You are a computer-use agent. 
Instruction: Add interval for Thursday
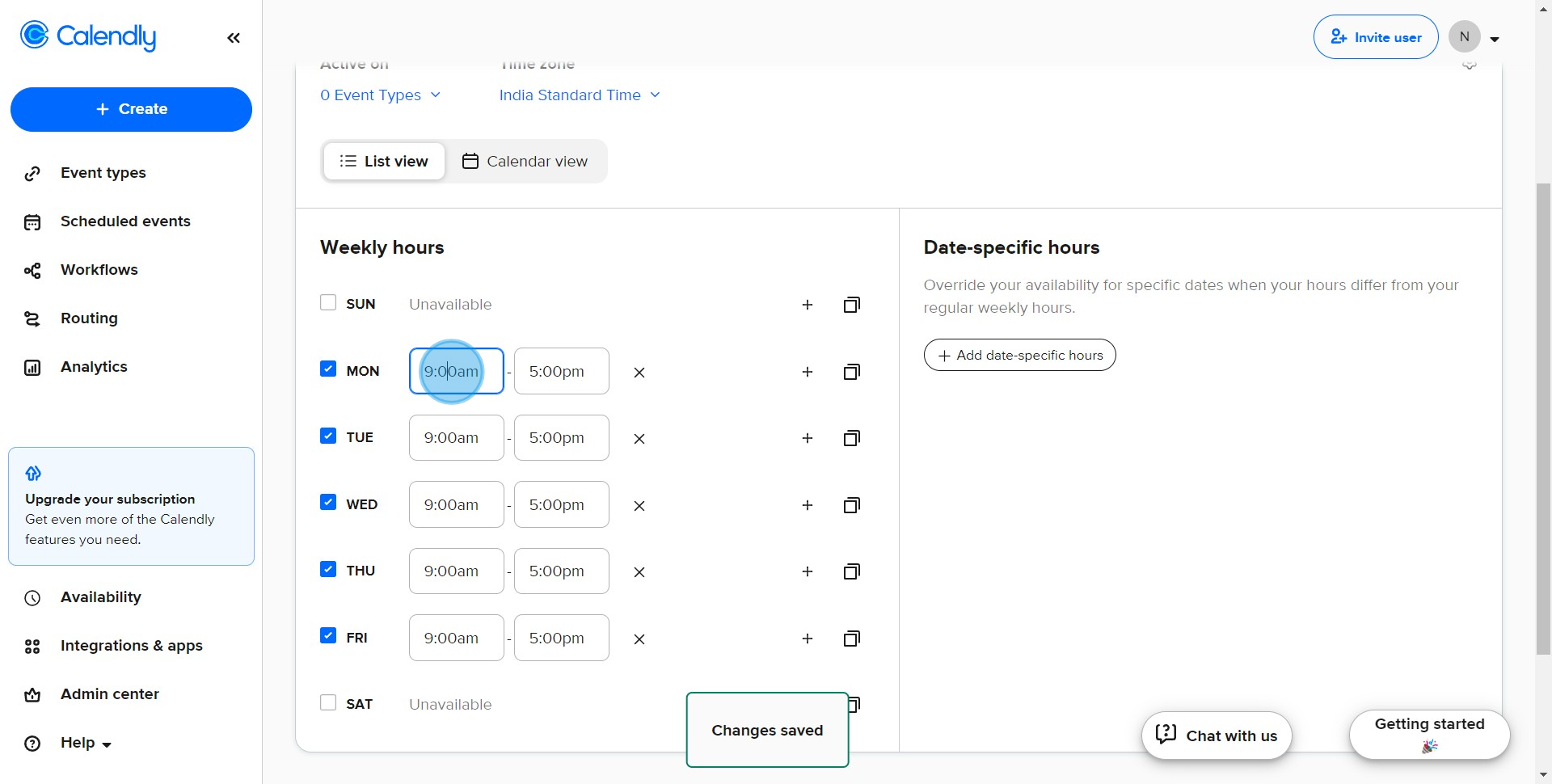click(807, 571)
